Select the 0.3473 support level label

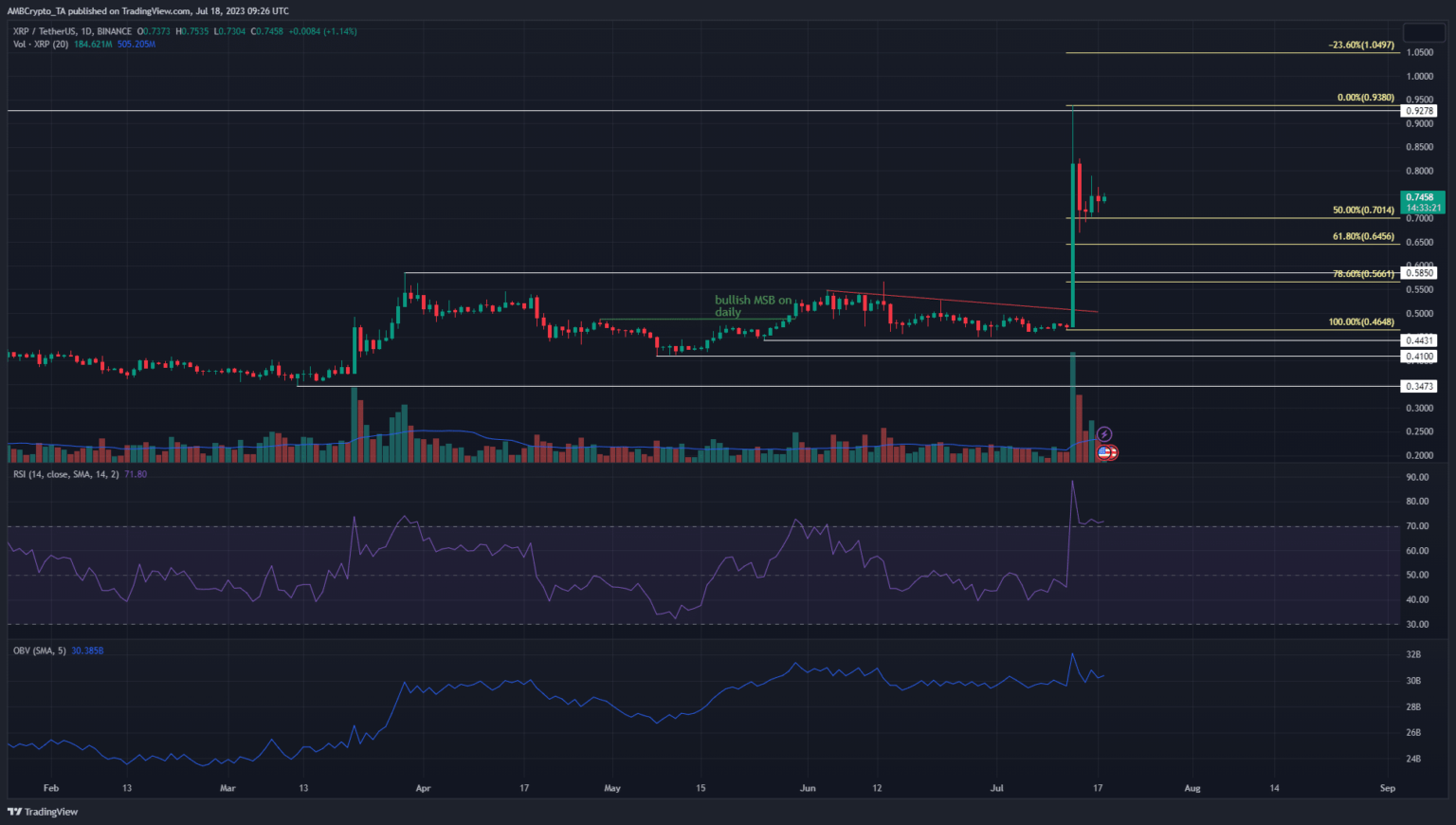click(1419, 386)
